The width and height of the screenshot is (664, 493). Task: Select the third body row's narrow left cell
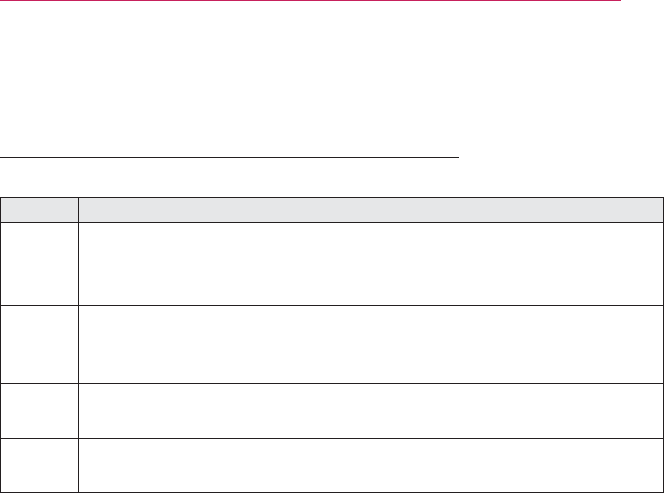pyautogui.click(x=40, y=410)
